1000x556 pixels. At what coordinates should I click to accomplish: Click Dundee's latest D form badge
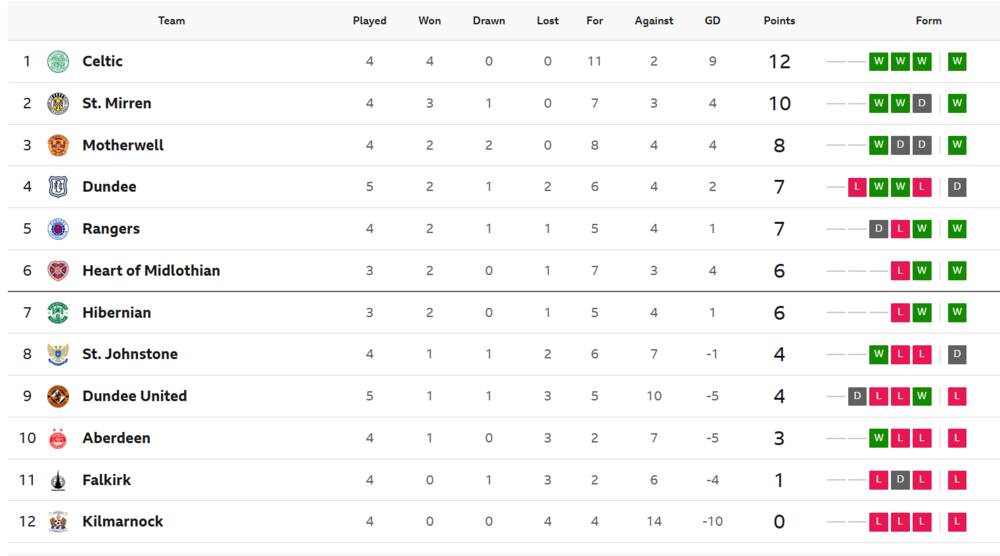[957, 187]
